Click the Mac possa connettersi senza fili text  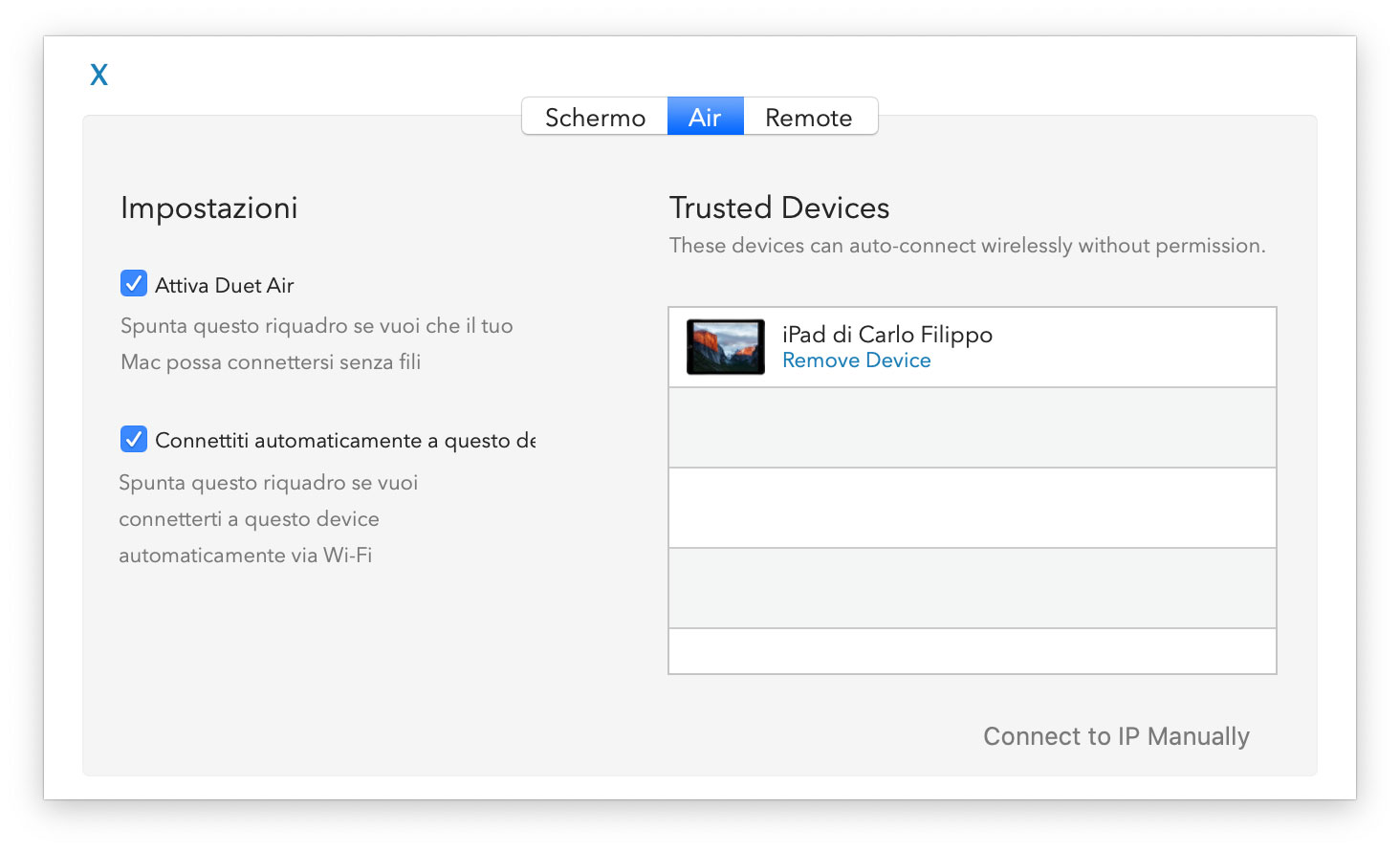tap(271, 362)
